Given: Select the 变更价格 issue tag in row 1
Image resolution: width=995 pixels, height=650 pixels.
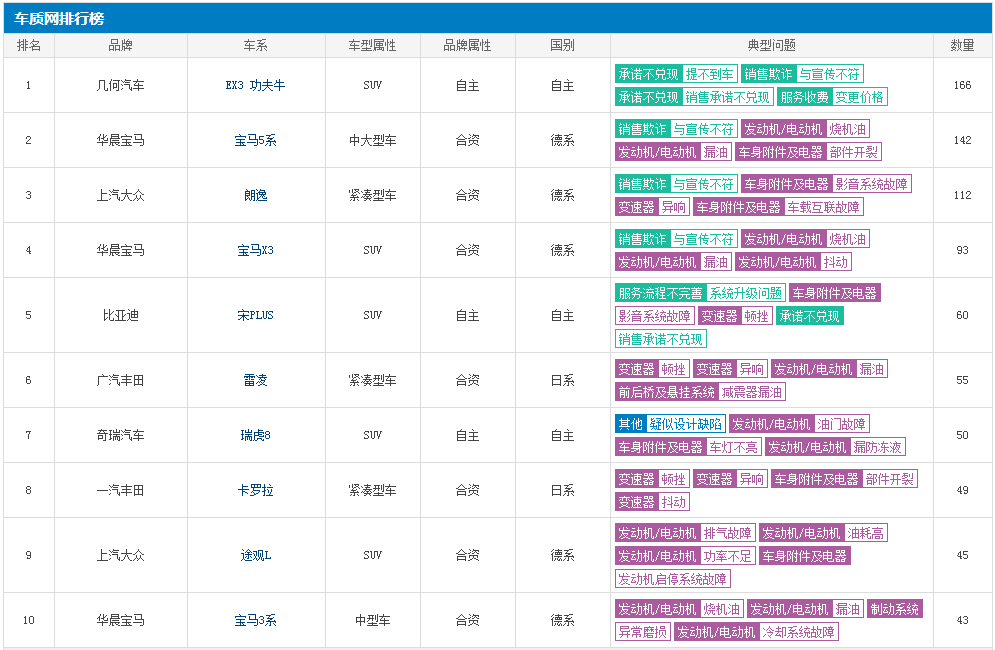Looking at the screenshot, I should tap(859, 97).
